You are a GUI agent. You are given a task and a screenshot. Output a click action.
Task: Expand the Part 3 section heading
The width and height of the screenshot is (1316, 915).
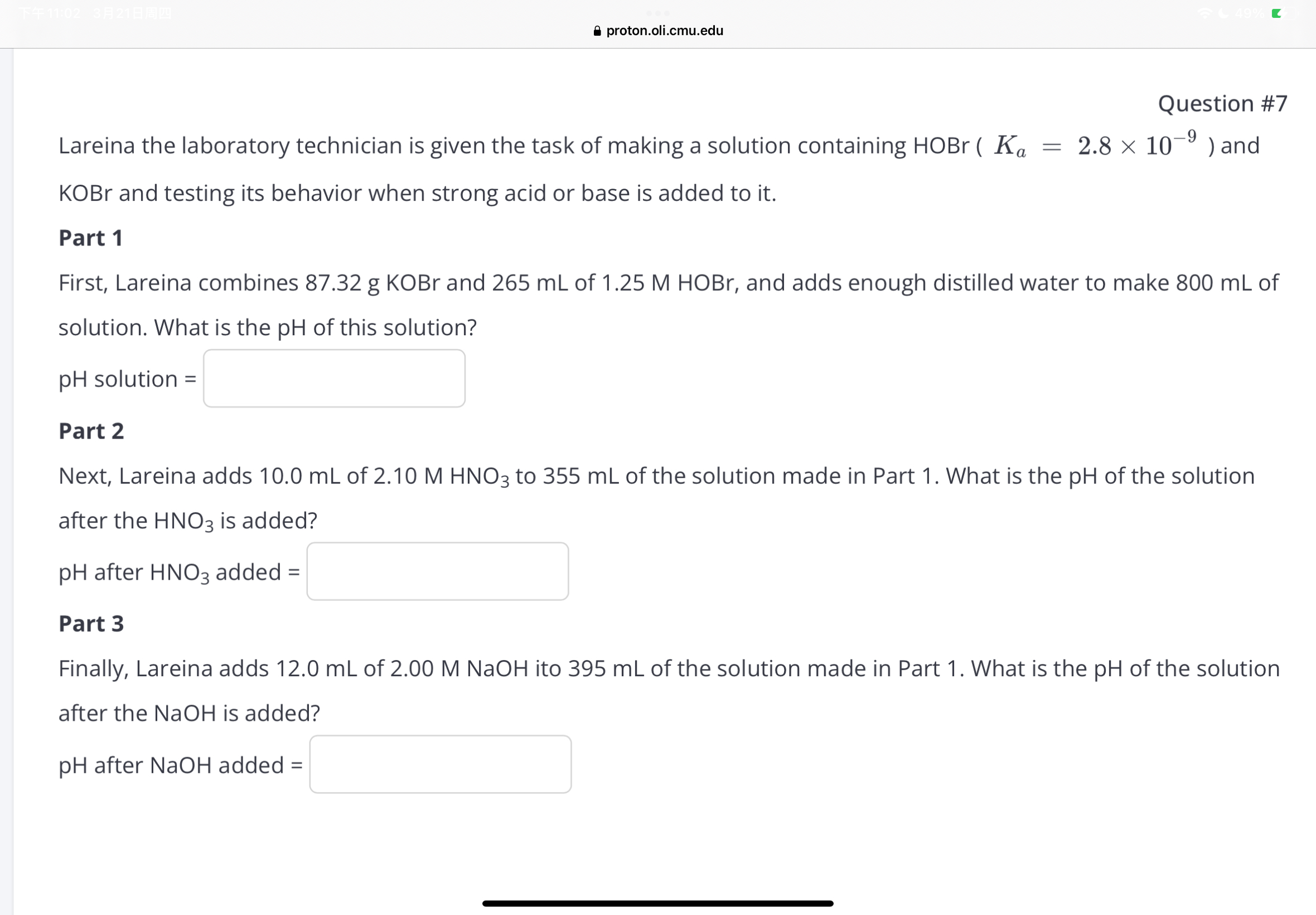click(x=90, y=623)
